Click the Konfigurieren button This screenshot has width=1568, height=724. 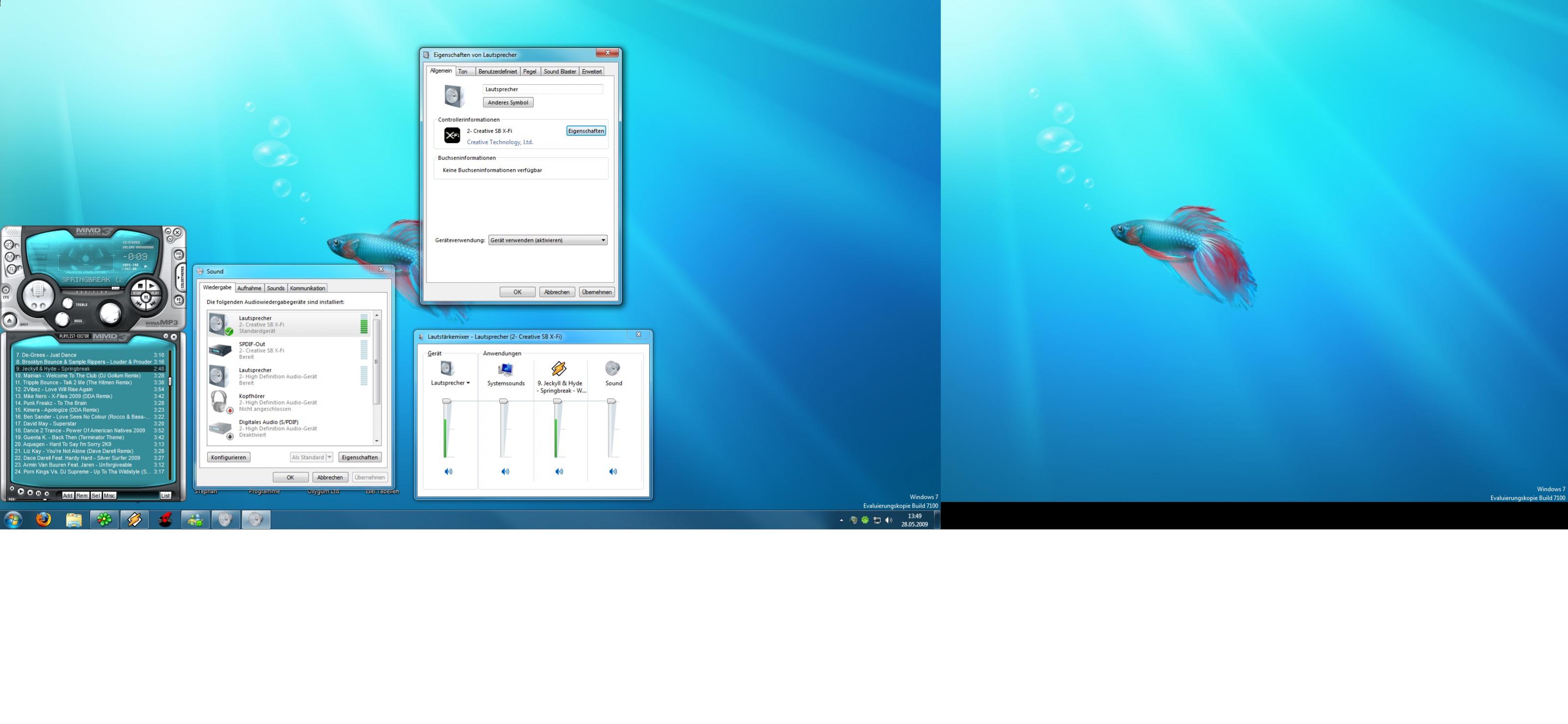pos(228,457)
